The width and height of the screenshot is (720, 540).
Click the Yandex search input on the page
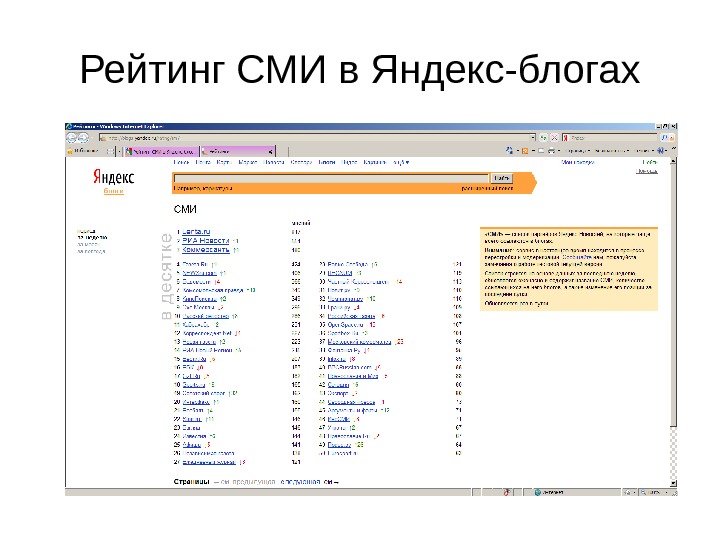(331, 178)
